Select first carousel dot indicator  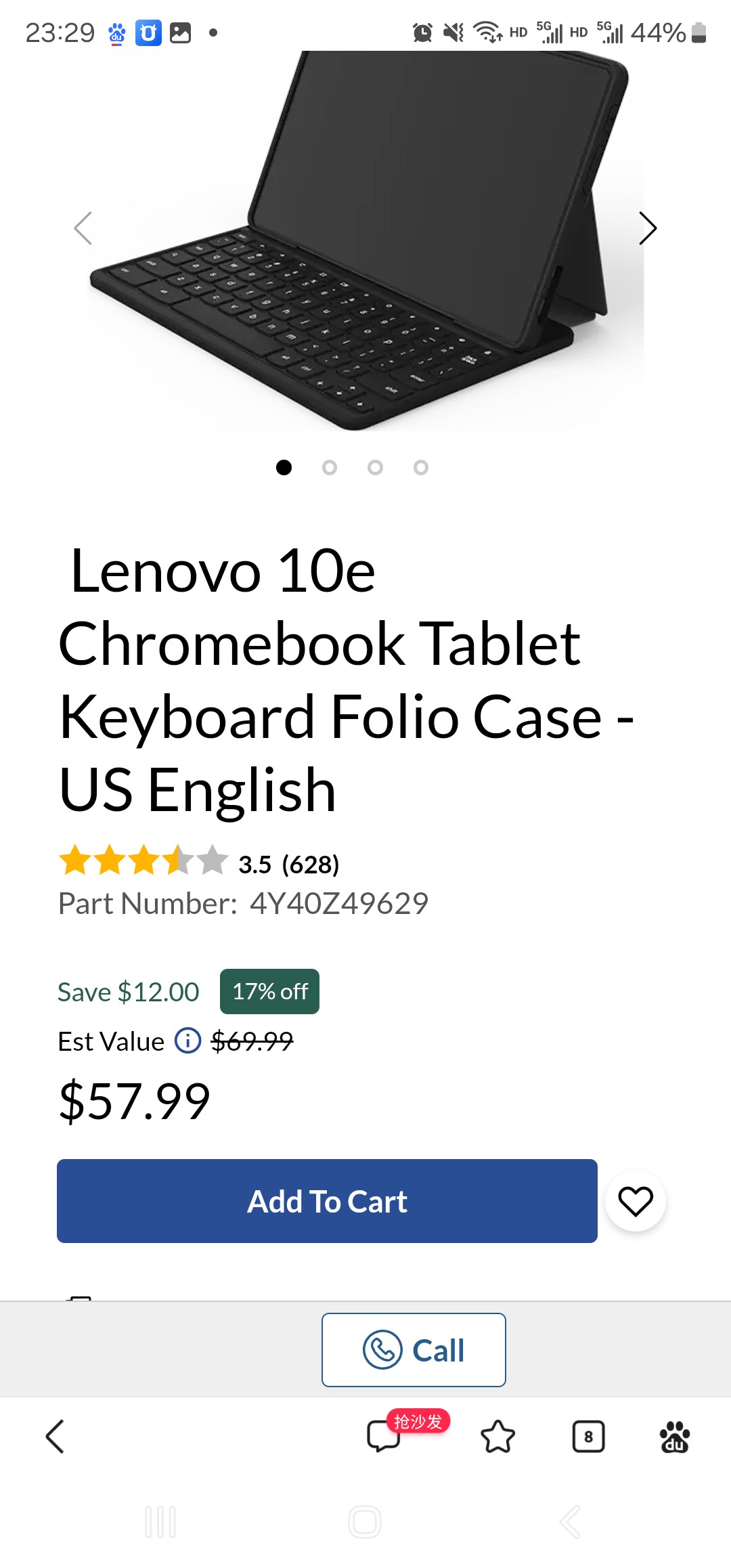(x=284, y=467)
